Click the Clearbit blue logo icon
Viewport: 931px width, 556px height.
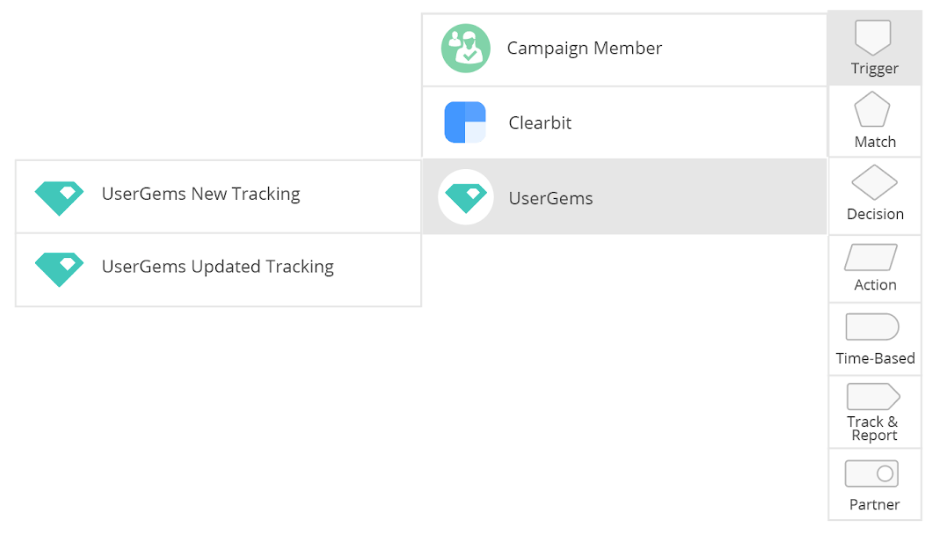[465, 122]
